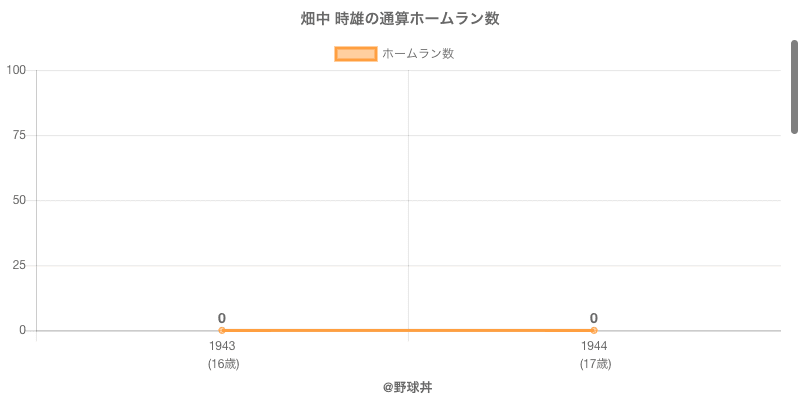Click the vertical scrollbar thumb
This screenshot has width=800, height=400.
[x=795, y=87]
